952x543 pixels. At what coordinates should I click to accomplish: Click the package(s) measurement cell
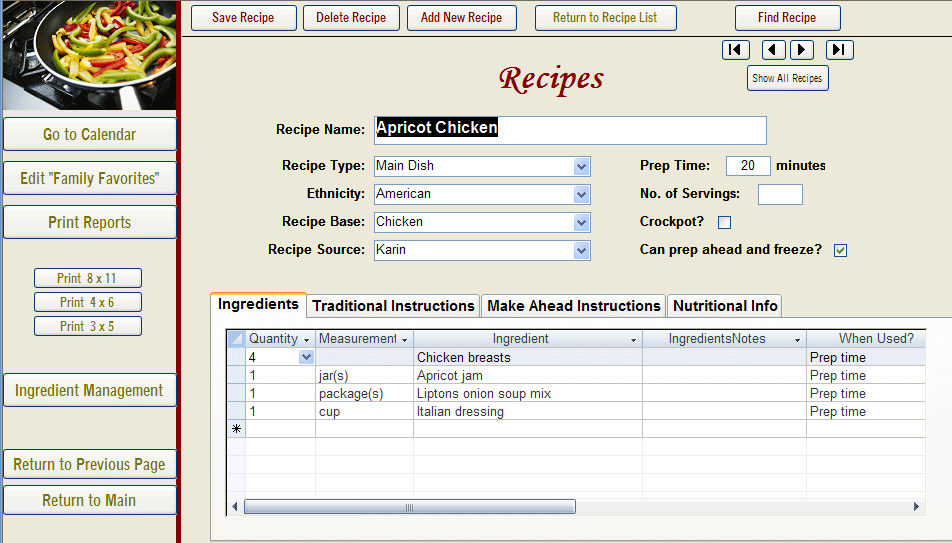364,394
